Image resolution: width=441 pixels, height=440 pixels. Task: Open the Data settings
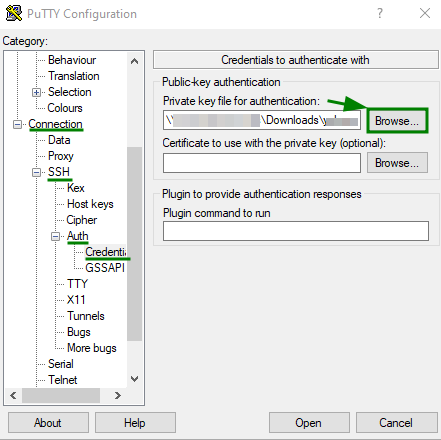59,140
